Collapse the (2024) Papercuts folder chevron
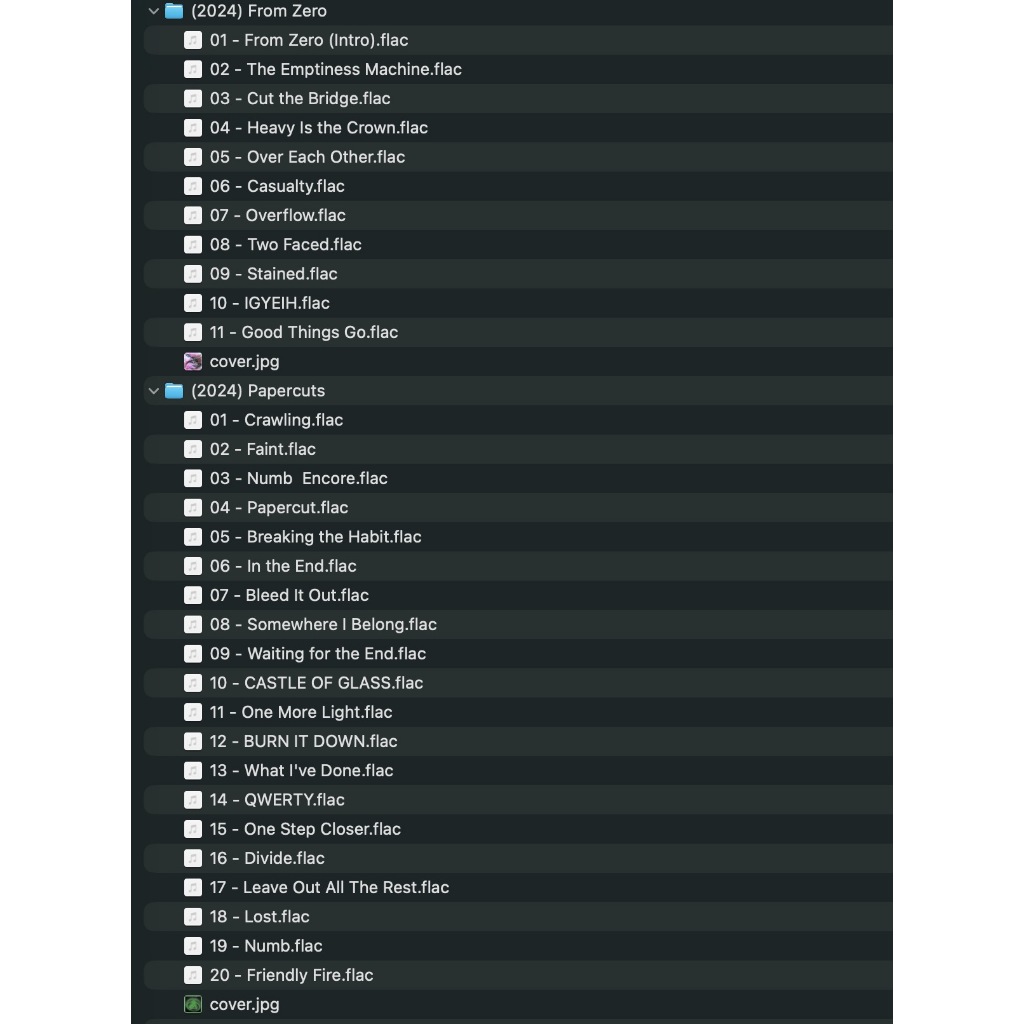1024x1024 pixels. [153, 391]
